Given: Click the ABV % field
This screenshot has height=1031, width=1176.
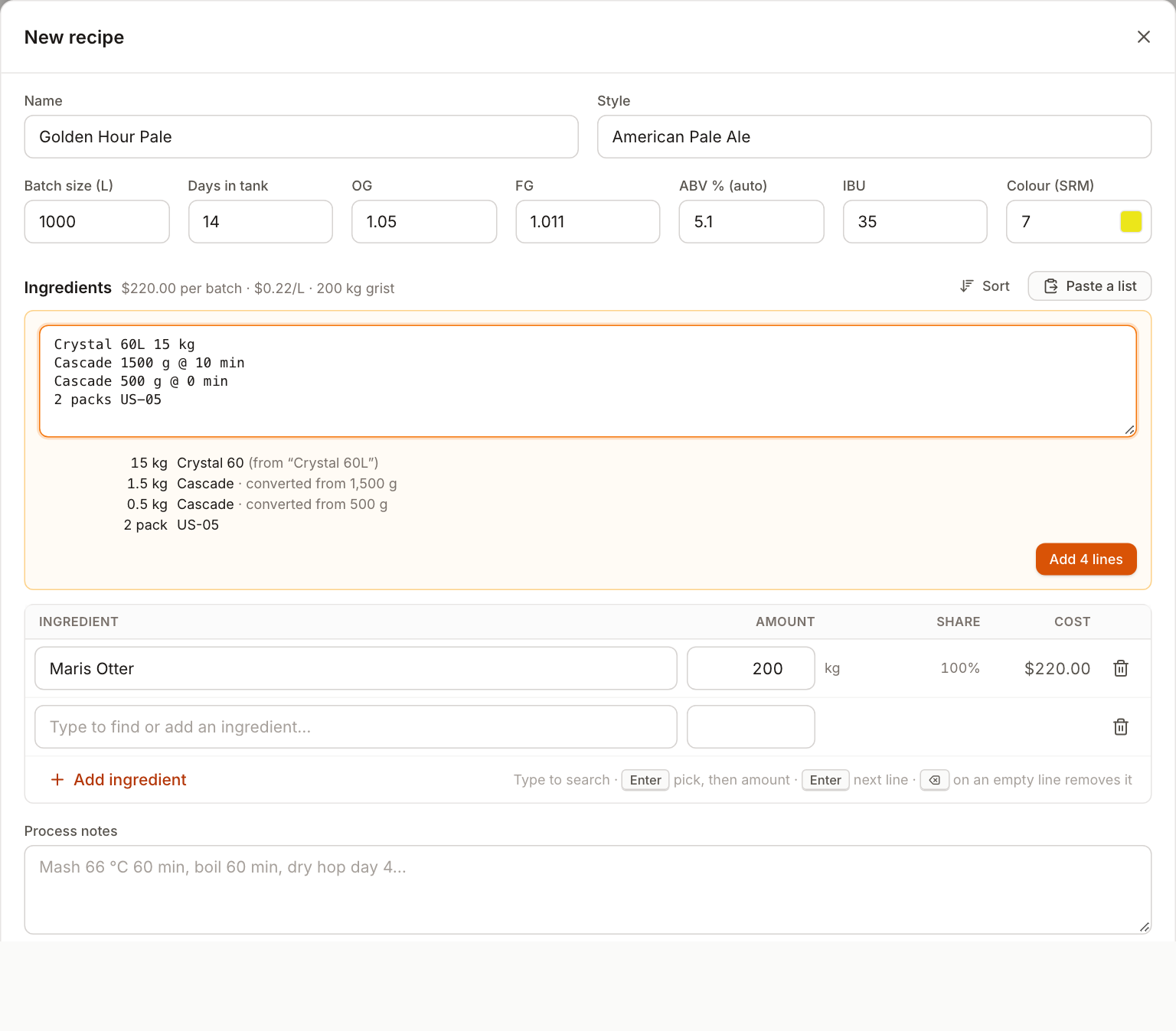Looking at the screenshot, I should click(x=752, y=222).
